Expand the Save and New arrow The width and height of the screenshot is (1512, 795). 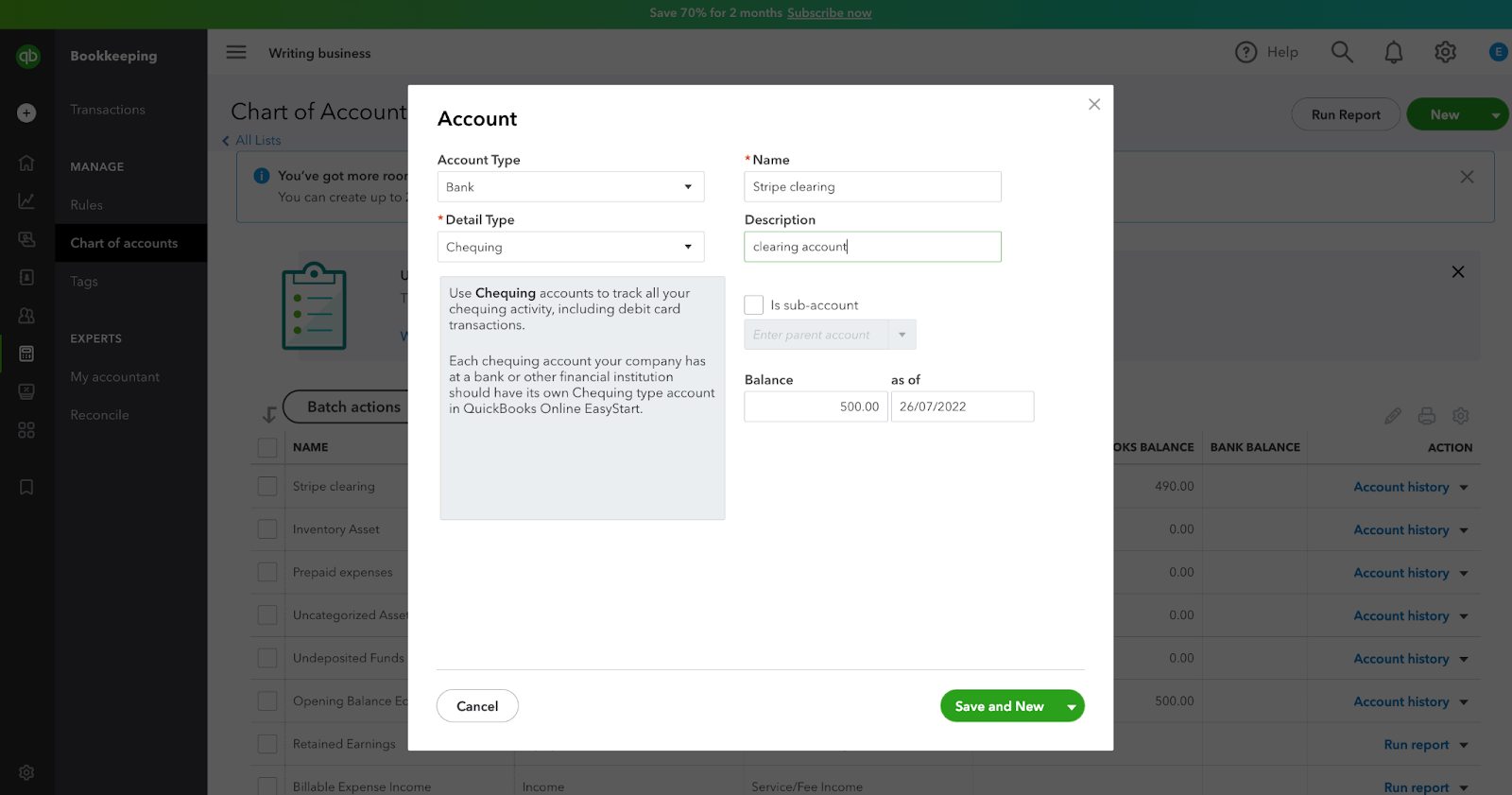click(1072, 706)
